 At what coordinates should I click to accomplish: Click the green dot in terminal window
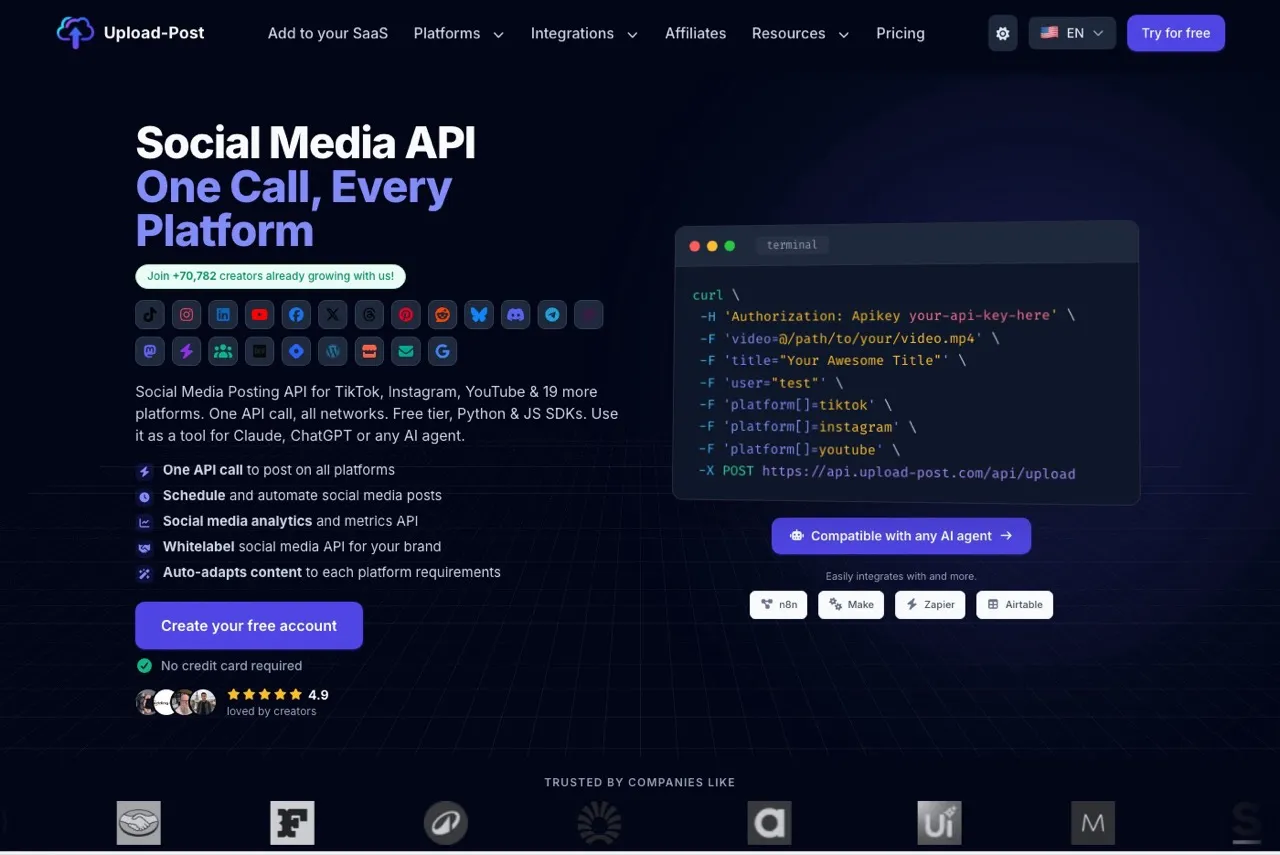point(729,246)
